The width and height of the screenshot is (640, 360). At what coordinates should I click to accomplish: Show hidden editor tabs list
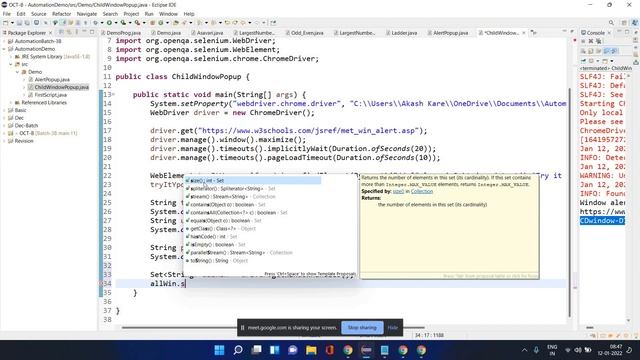(533, 33)
